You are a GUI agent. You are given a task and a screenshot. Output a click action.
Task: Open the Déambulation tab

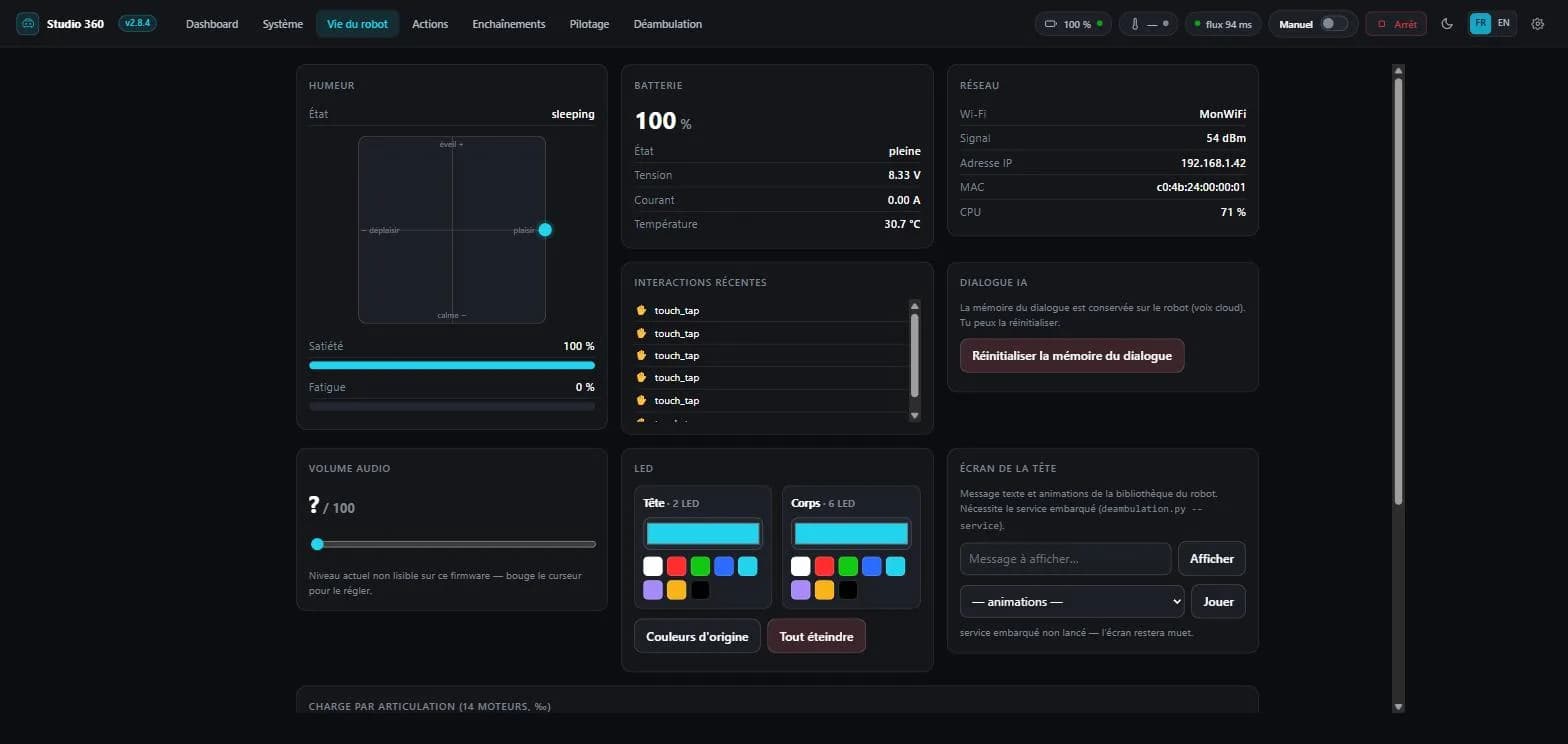(667, 24)
